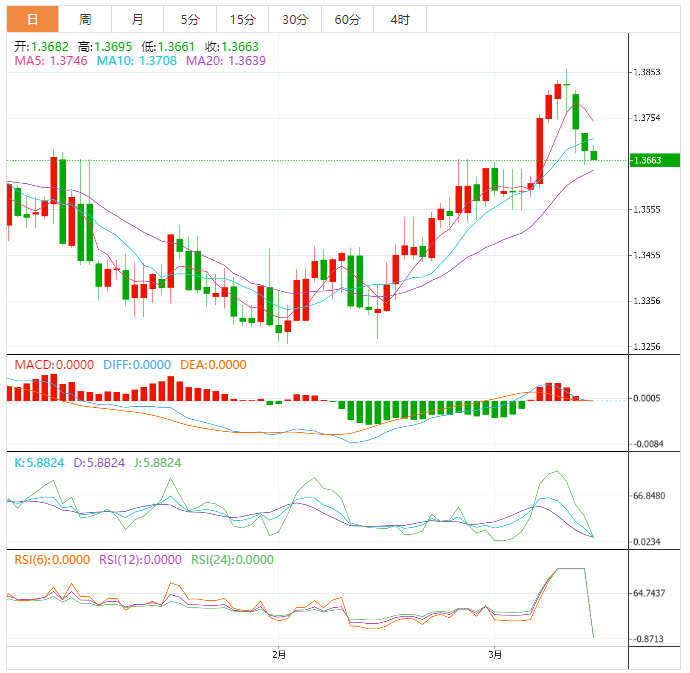Click the DEA value label
690x673 pixels.
[212, 365]
